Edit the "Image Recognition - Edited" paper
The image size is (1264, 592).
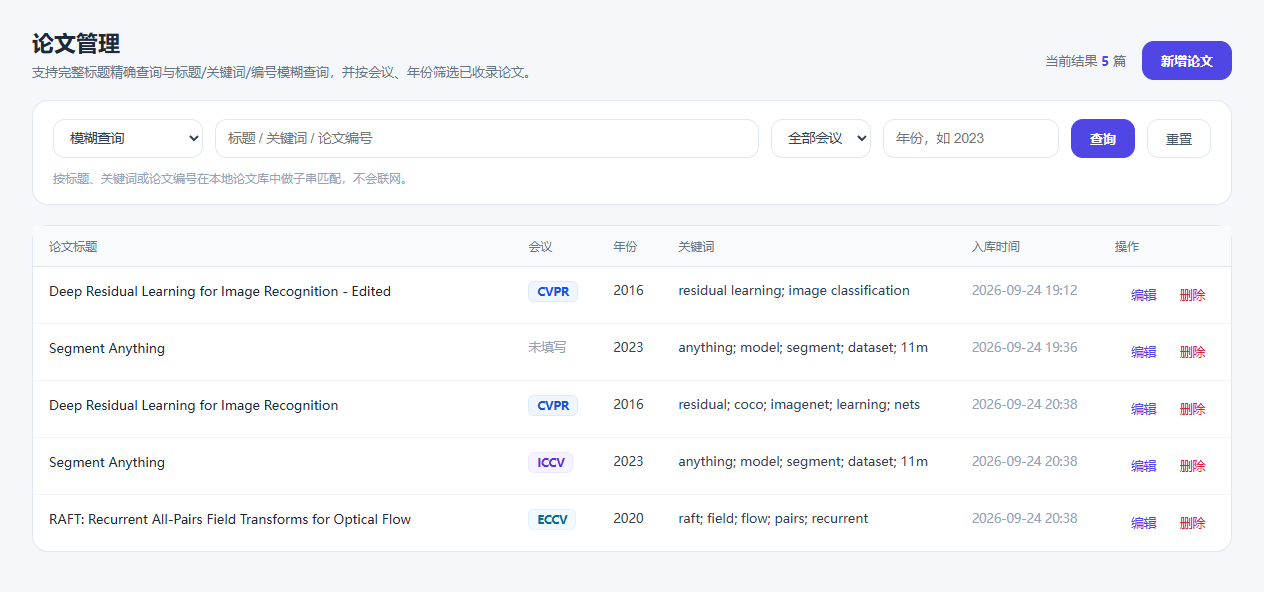(1144, 295)
